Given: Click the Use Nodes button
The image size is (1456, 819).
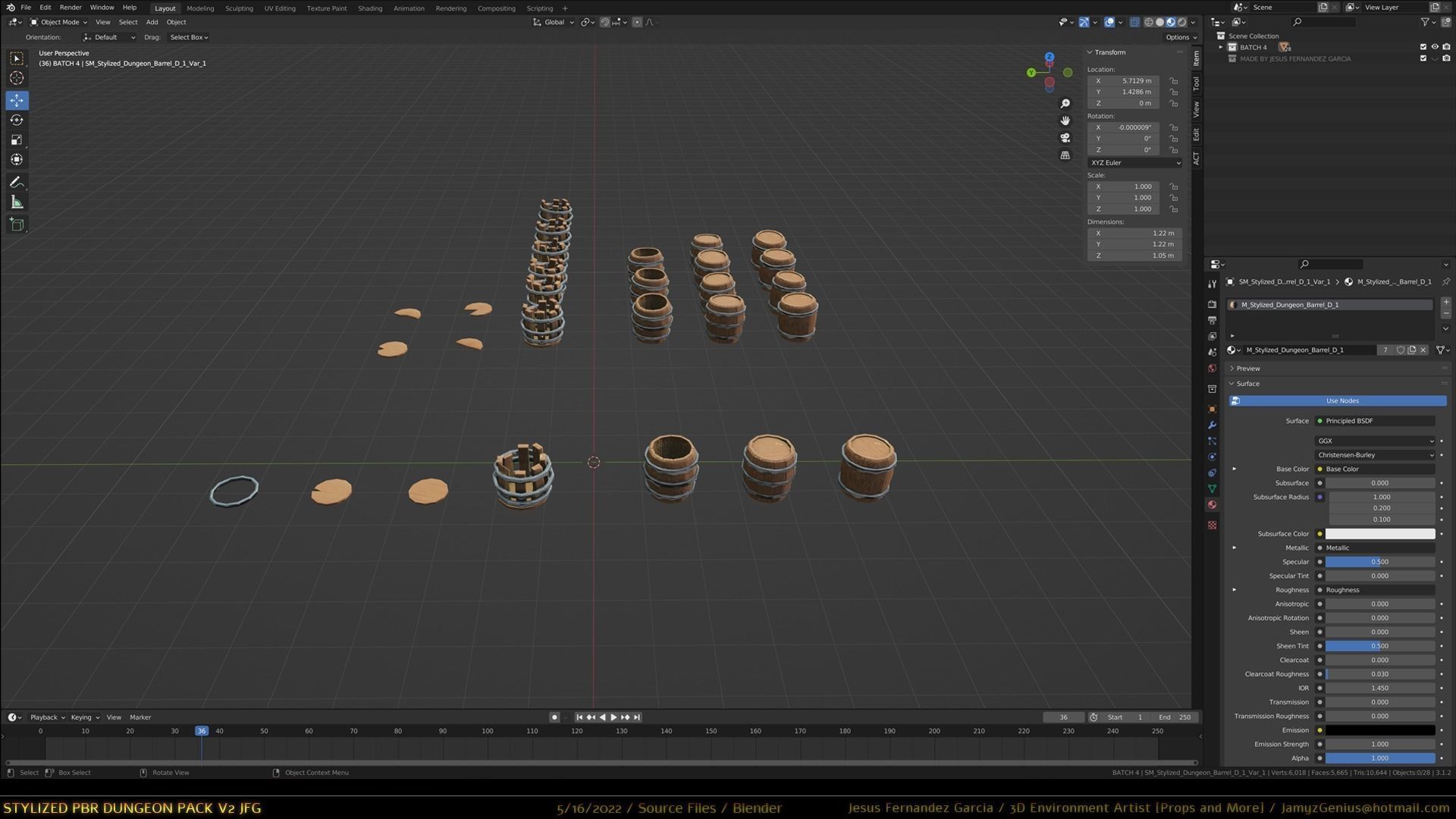Looking at the screenshot, I should pyautogui.click(x=1338, y=401).
